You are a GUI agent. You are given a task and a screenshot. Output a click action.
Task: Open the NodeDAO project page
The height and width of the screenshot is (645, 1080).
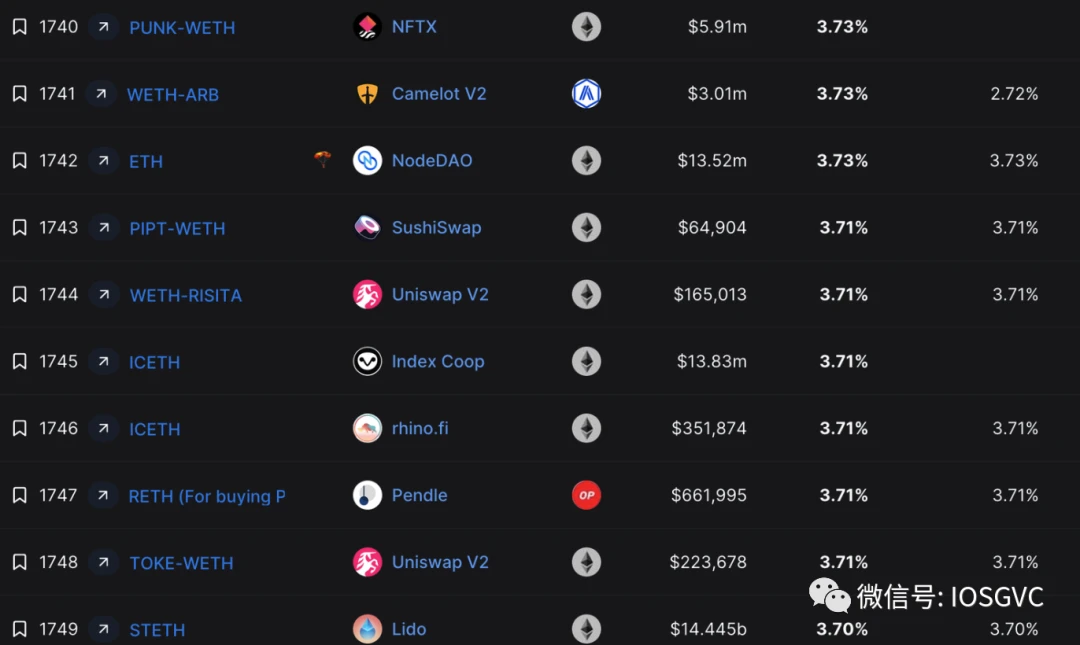(x=432, y=161)
